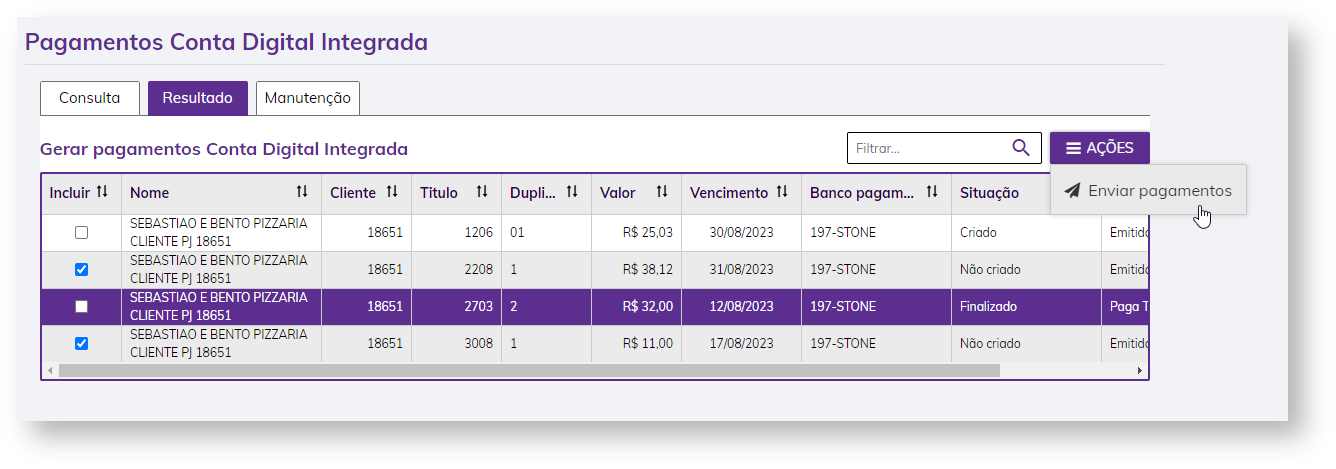Sort by Nome column arrows icon

pos(302,192)
